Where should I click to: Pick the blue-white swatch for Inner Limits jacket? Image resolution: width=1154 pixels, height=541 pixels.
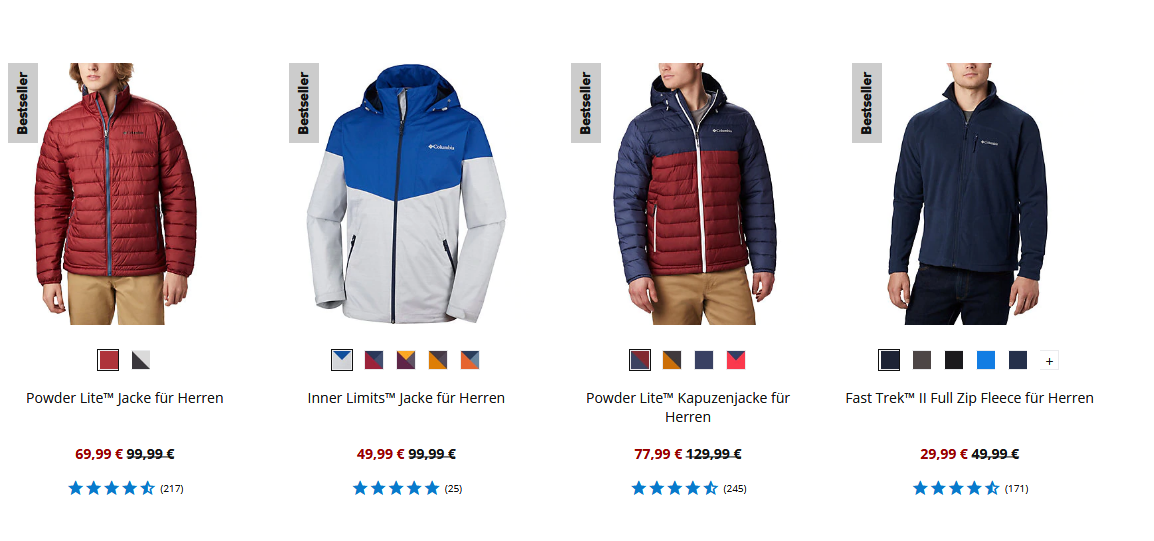[x=341, y=360]
